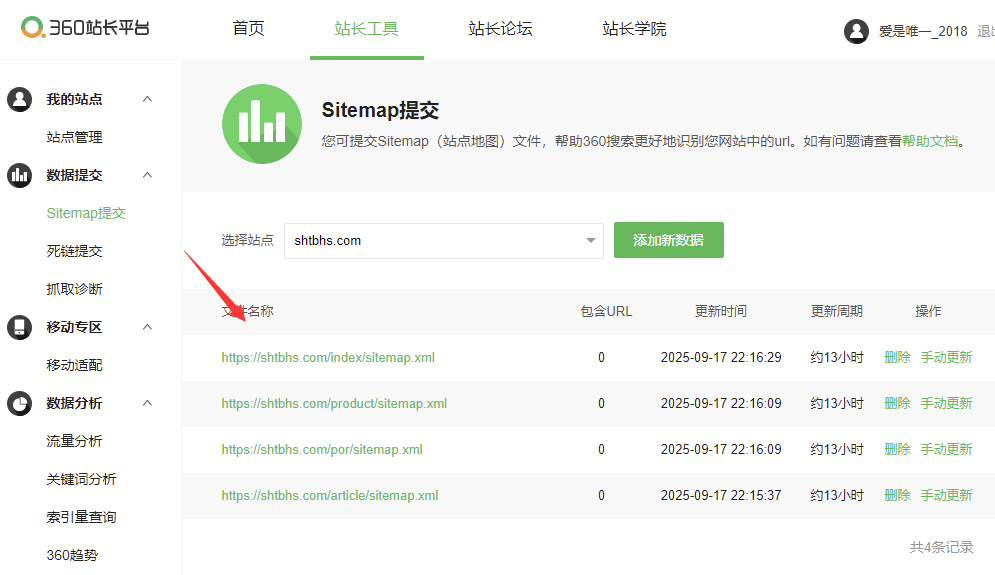
Task: Click the 更新时间 column header
Action: point(721,311)
